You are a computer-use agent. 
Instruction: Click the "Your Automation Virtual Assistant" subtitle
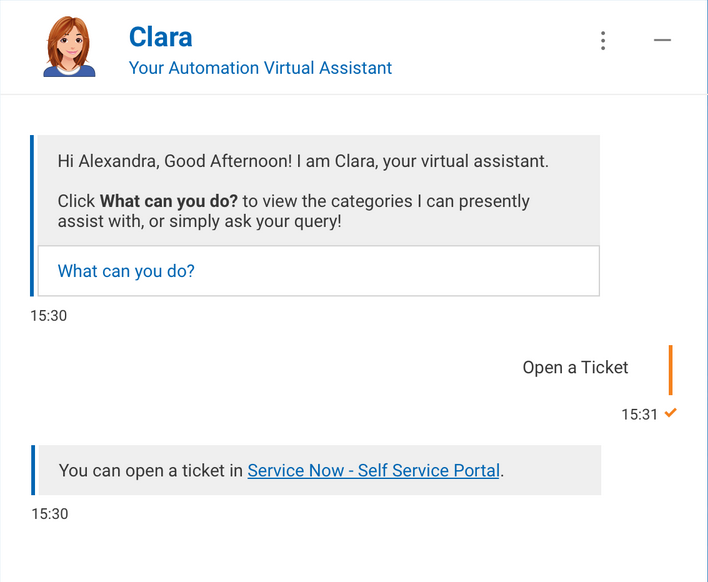pyautogui.click(x=260, y=68)
